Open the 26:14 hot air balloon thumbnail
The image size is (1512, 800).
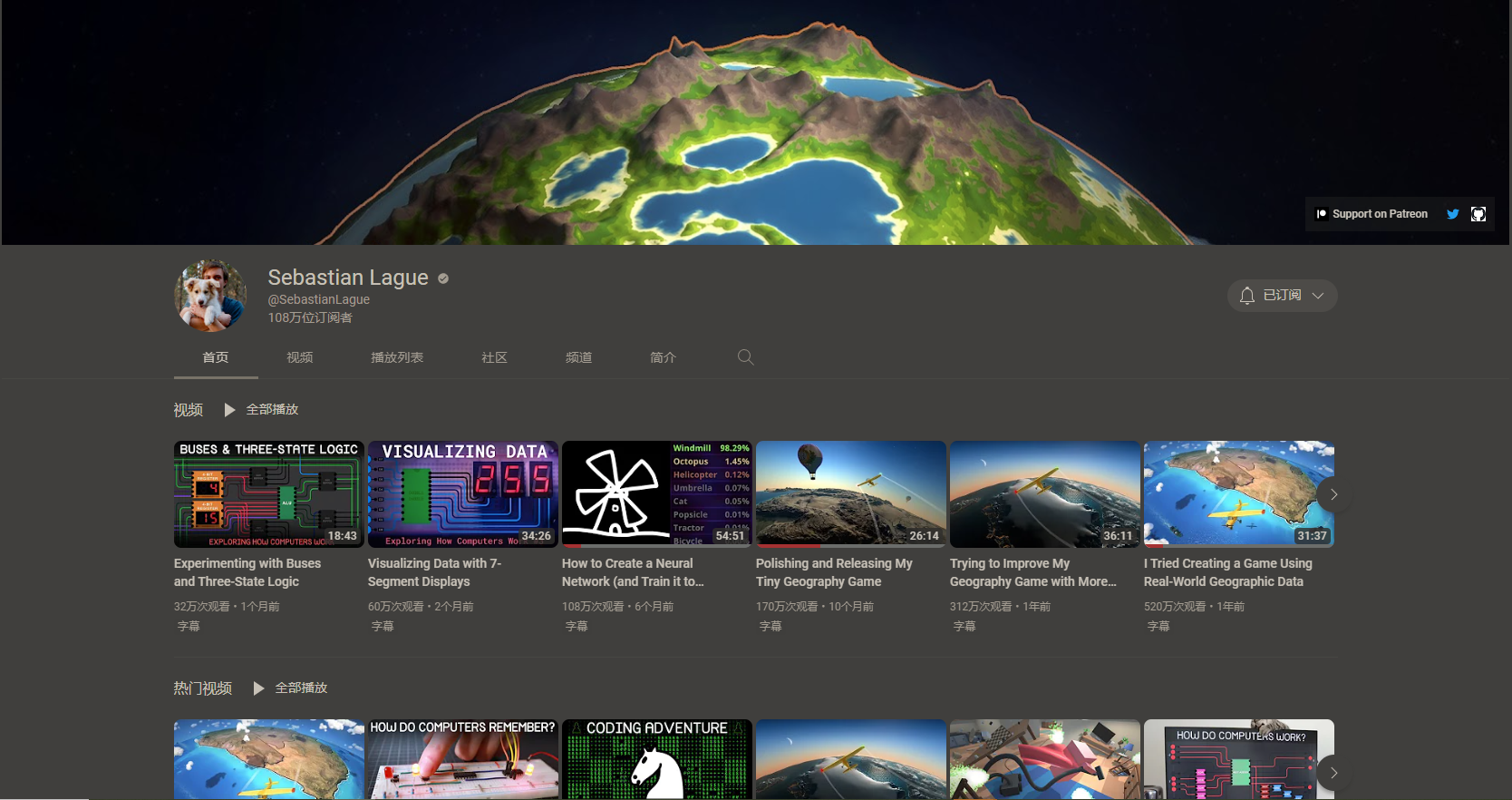click(851, 494)
